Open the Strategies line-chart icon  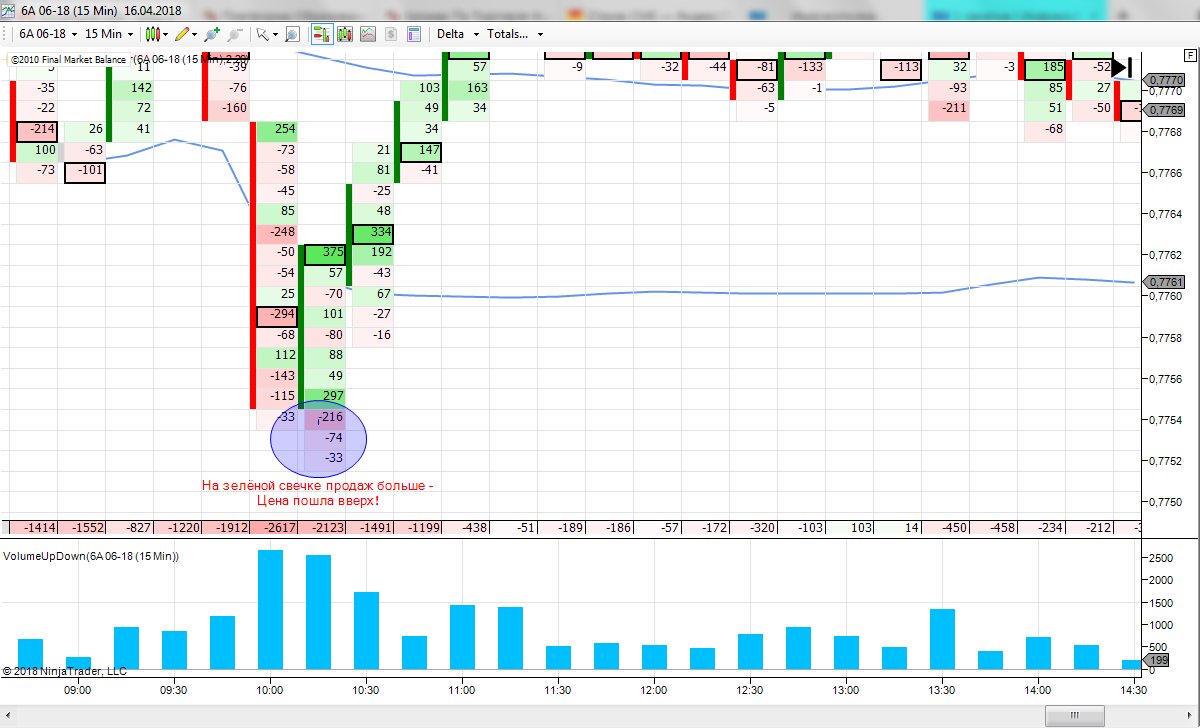tap(368, 33)
